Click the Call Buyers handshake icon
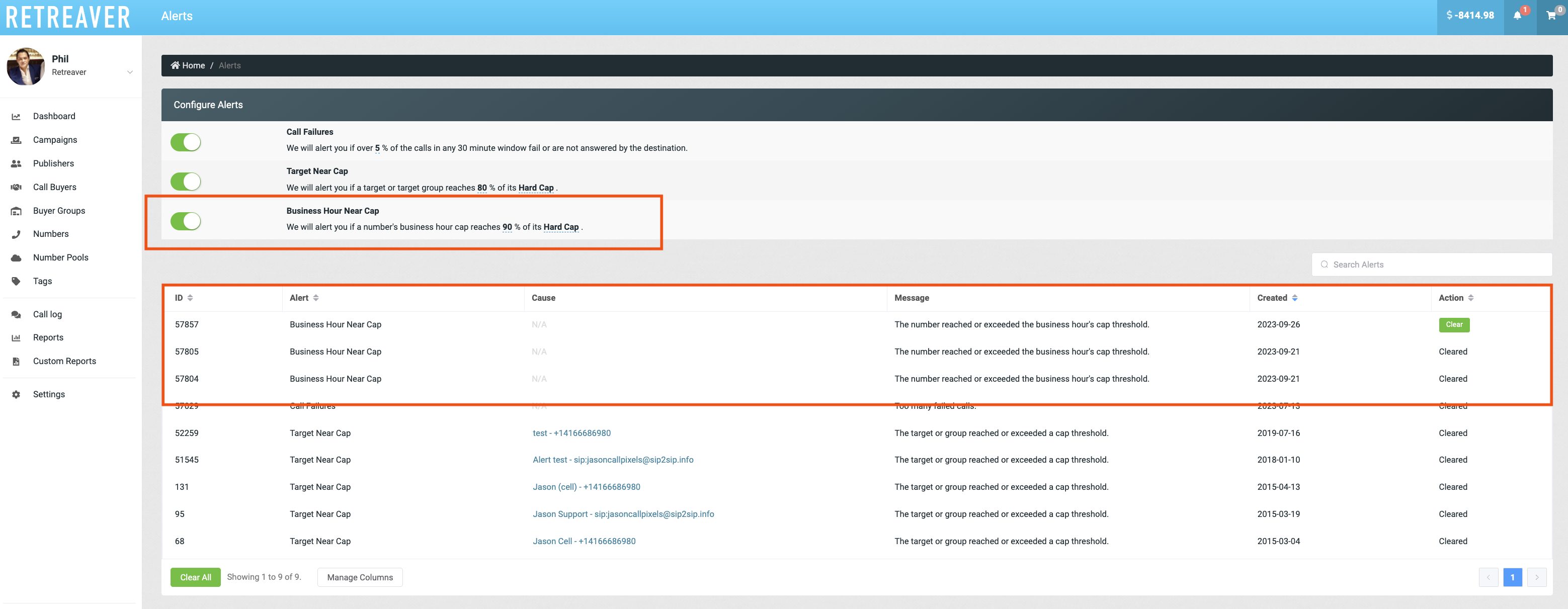The height and width of the screenshot is (609, 1568). point(17,188)
